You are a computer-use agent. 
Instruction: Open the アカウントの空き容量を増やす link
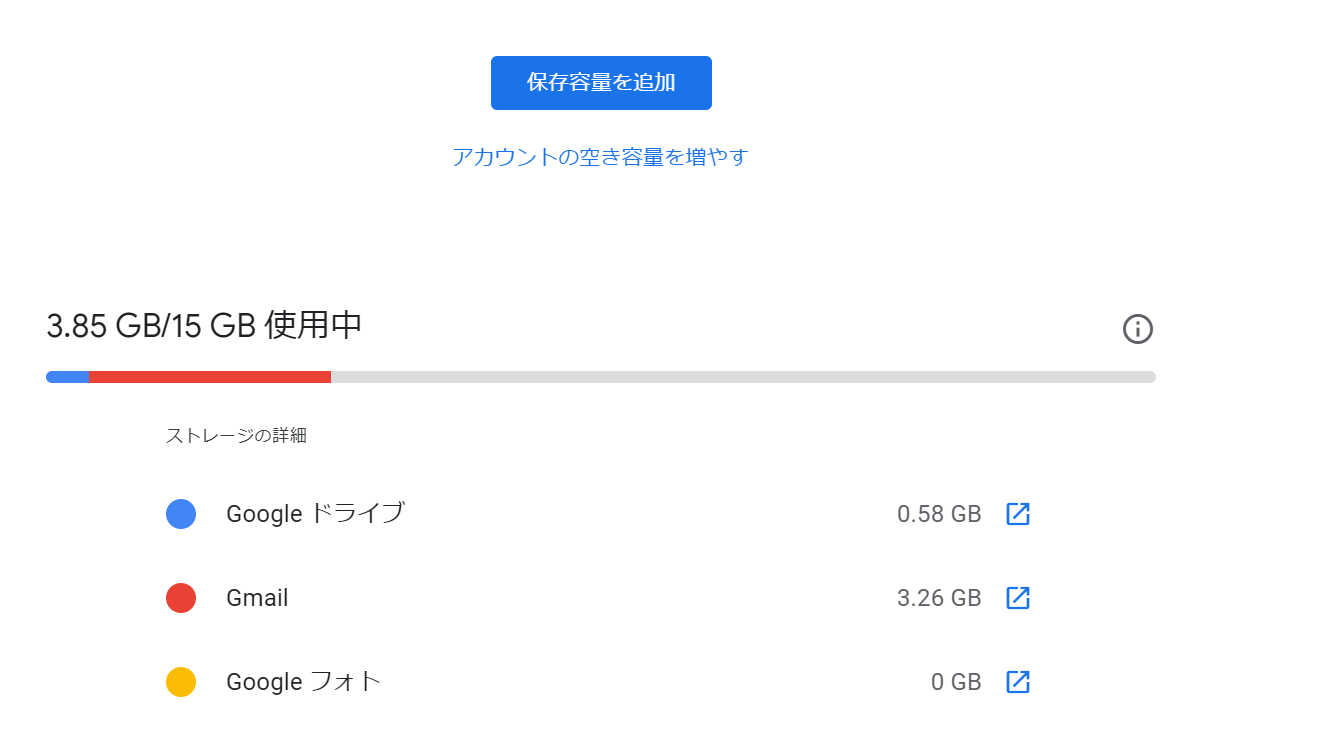tap(600, 157)
